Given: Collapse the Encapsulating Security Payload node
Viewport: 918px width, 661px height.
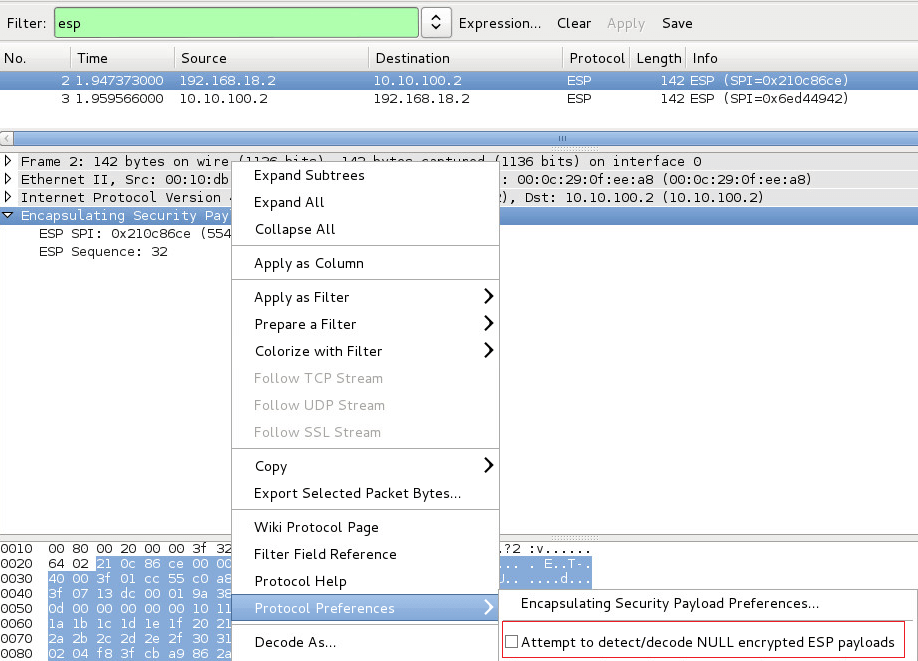Looking at the screenshot, I should pyautogui.click(x=8, y=215).
